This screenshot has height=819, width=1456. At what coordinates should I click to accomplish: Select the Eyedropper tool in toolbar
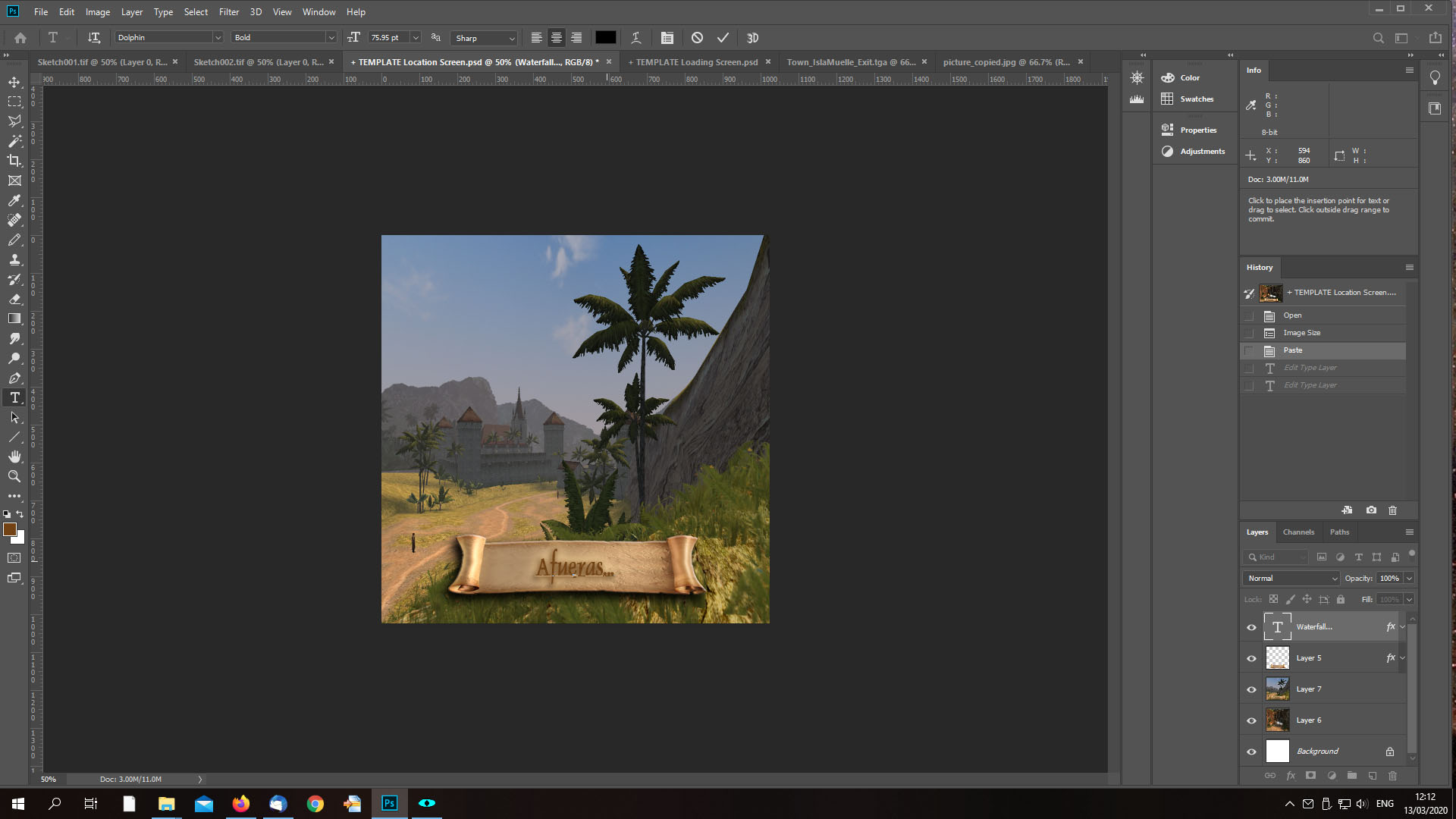pyautogui.click(x=14, y=200)
